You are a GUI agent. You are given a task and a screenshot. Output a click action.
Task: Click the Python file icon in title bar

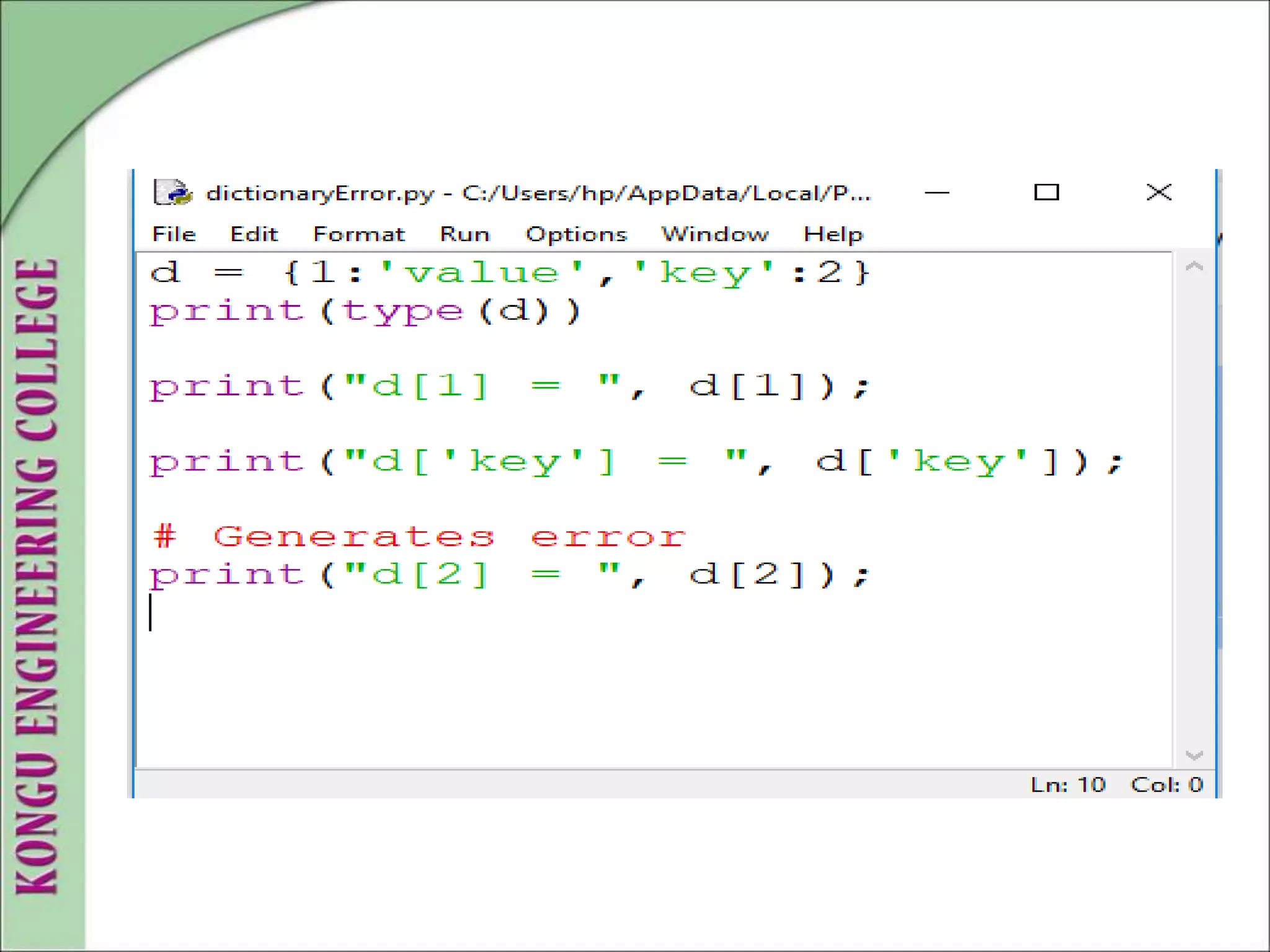click(x=172, y=193)
